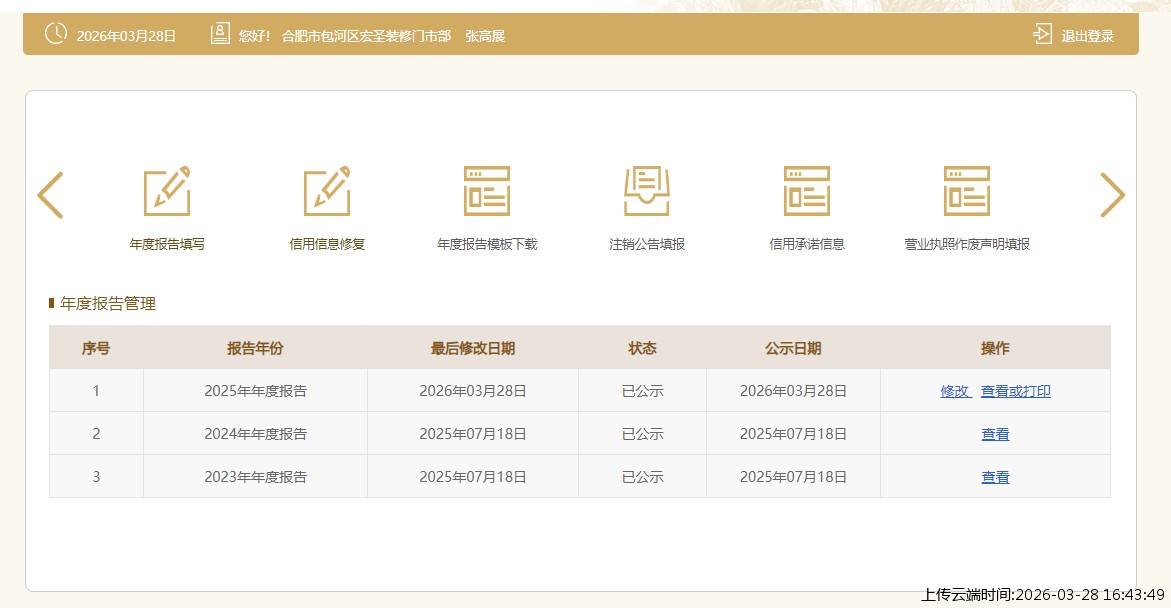This screenshot has width=1171, height=608.
Task: Select the 2025年年度报告 table cell
Action: 255,391
